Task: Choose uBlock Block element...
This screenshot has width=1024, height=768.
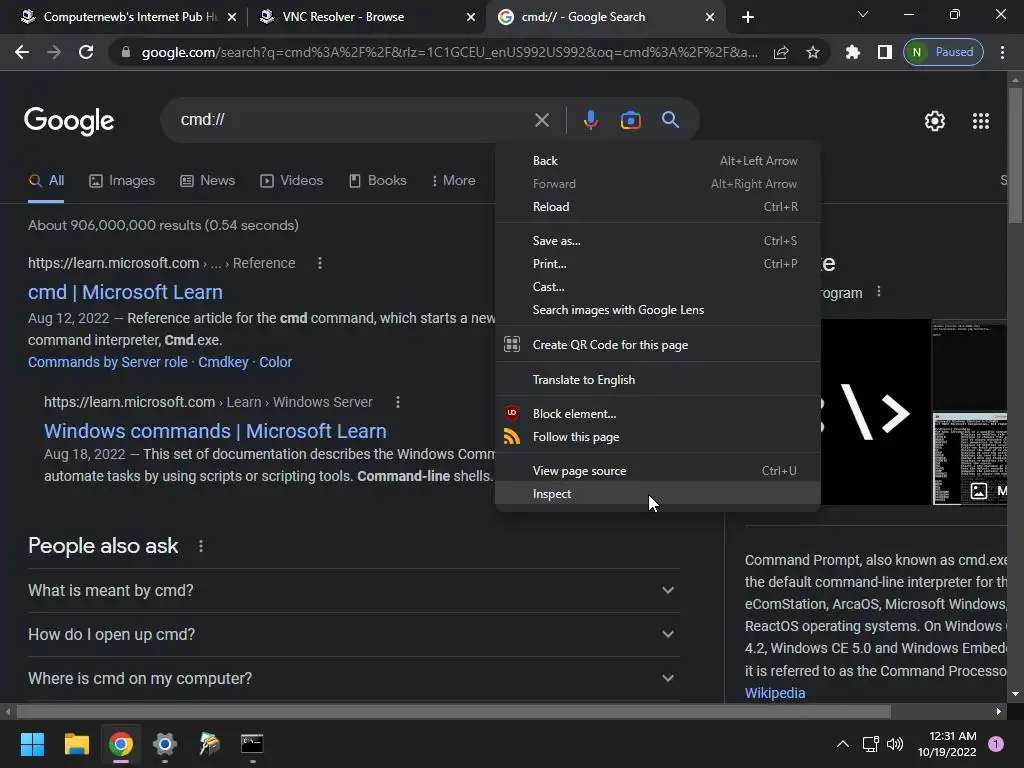Action: [x=658, y=414]
